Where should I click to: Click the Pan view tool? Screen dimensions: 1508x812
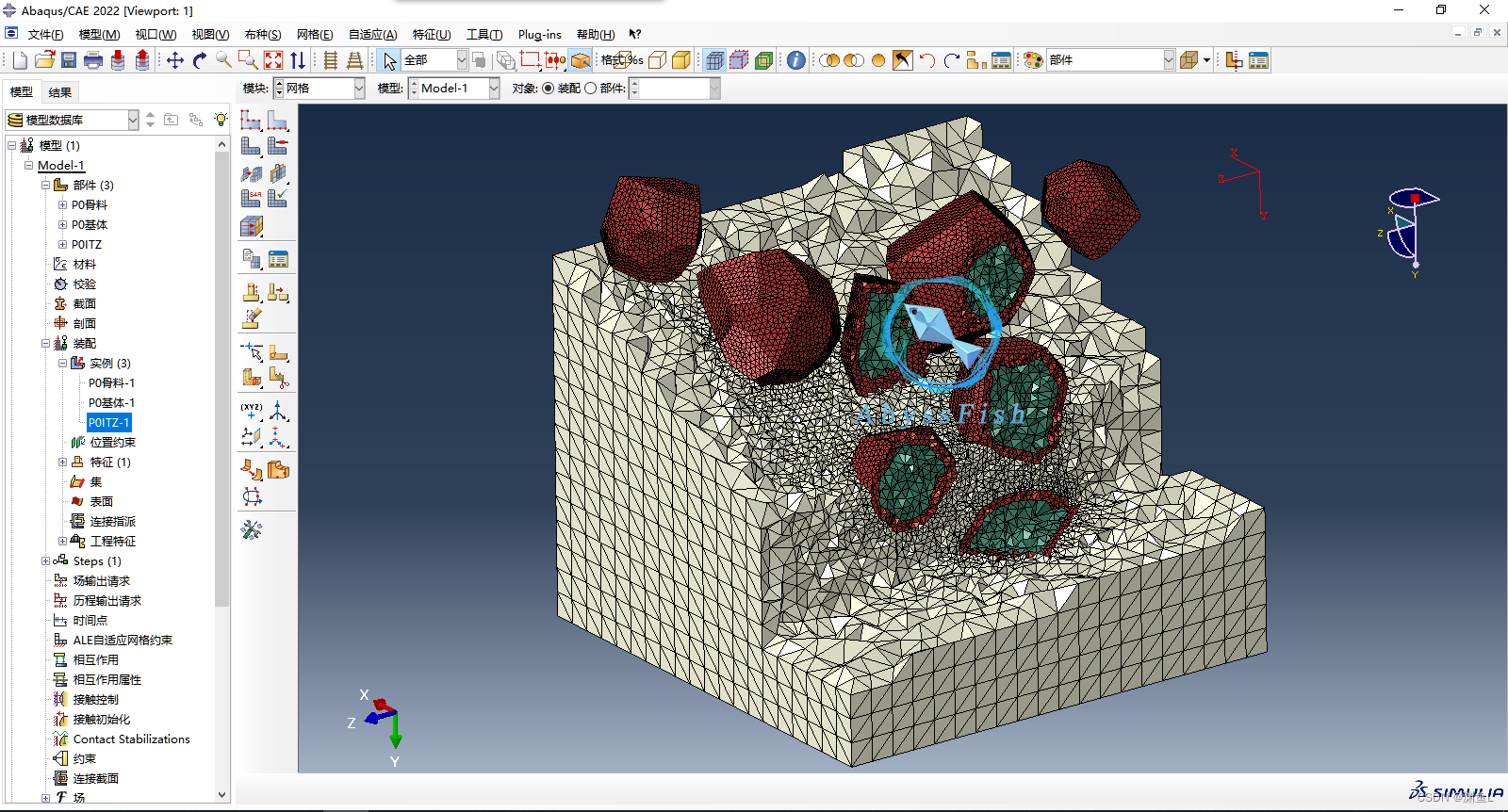(x=175, y=60)
